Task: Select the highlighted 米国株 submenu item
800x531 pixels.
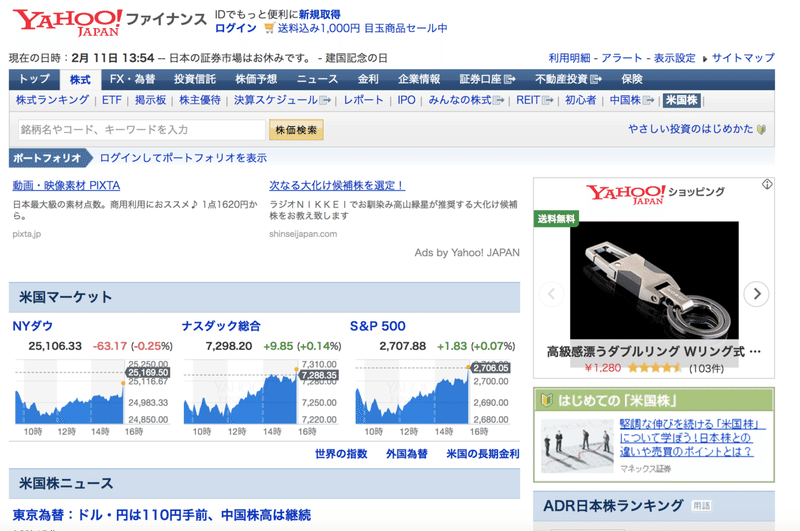Action: point(682,100)
